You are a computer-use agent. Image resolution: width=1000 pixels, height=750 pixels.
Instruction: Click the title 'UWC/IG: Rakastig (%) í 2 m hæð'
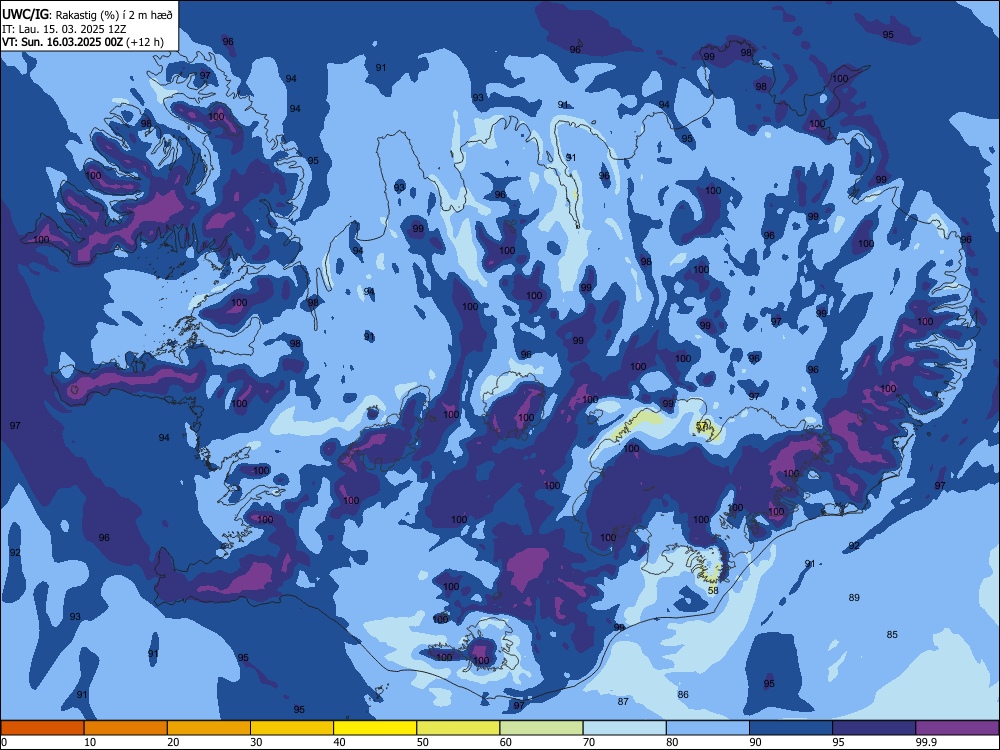click(x=87, y=15)
